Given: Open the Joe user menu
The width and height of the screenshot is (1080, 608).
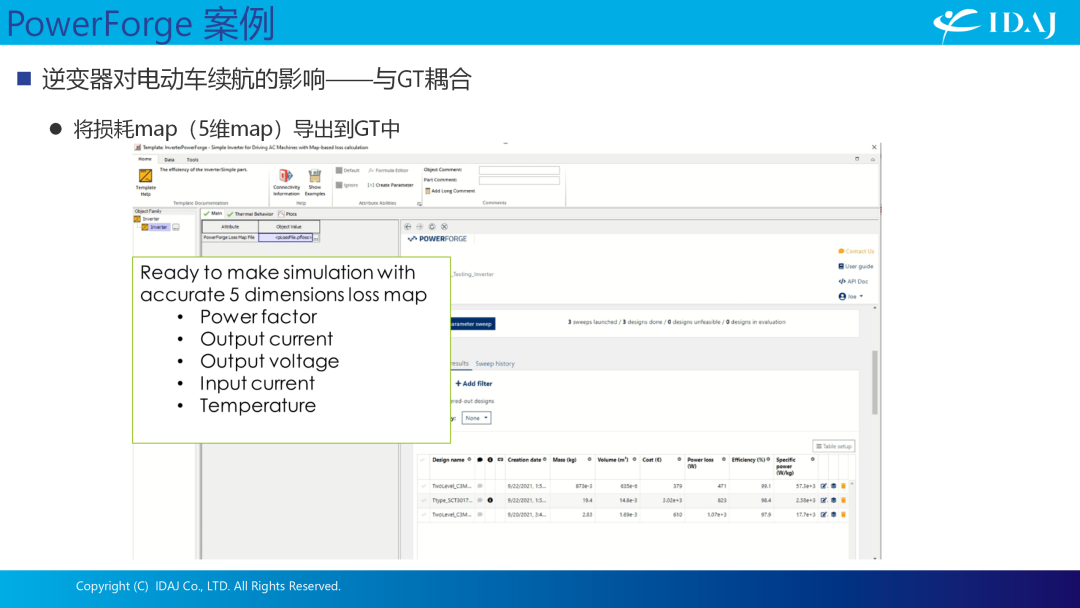Looking at the screenshot, I should point(851,297).
